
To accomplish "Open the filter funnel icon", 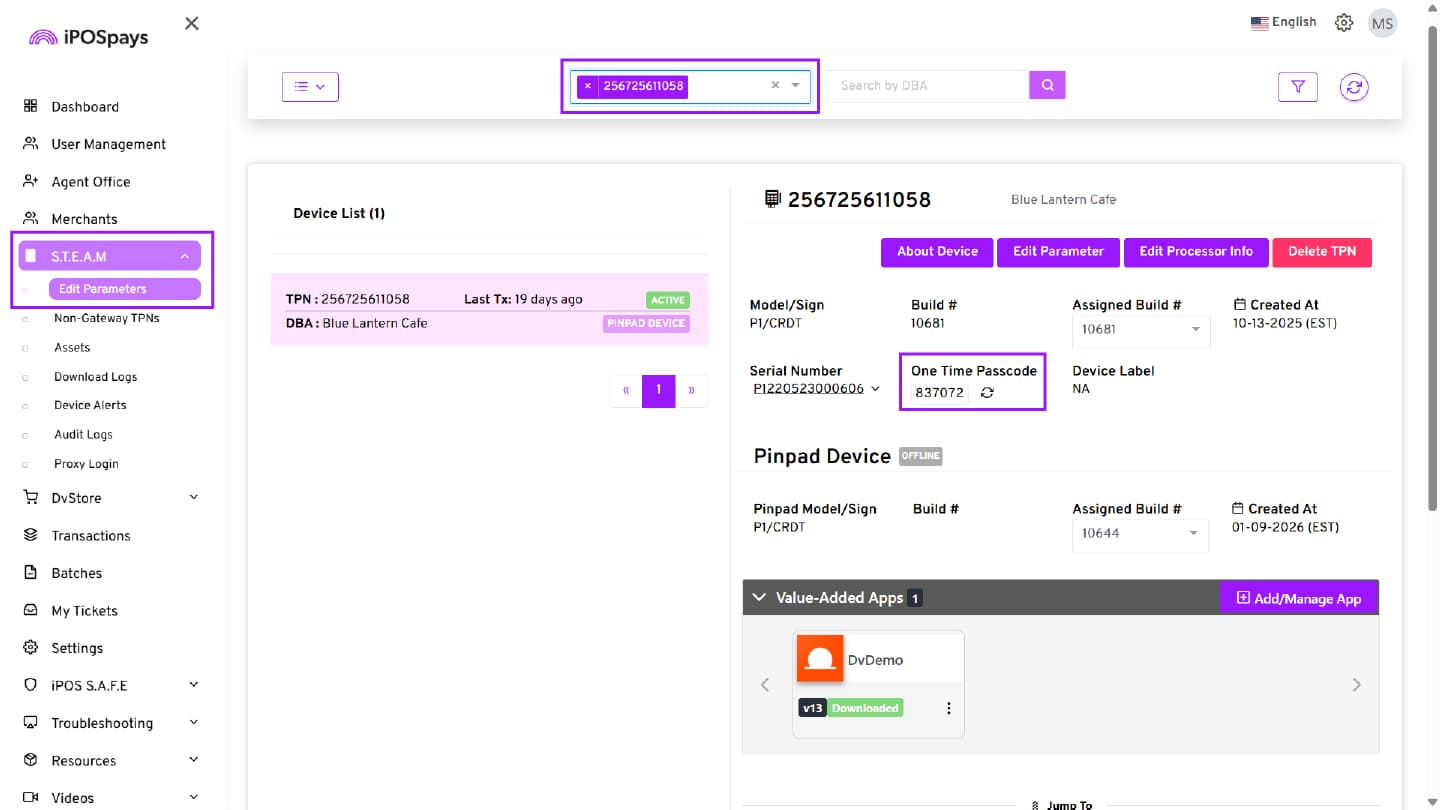I will [x=1297, y=87].
